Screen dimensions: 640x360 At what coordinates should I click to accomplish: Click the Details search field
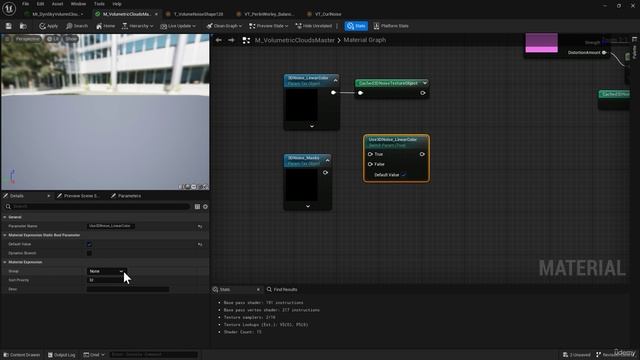click(98, 207)
